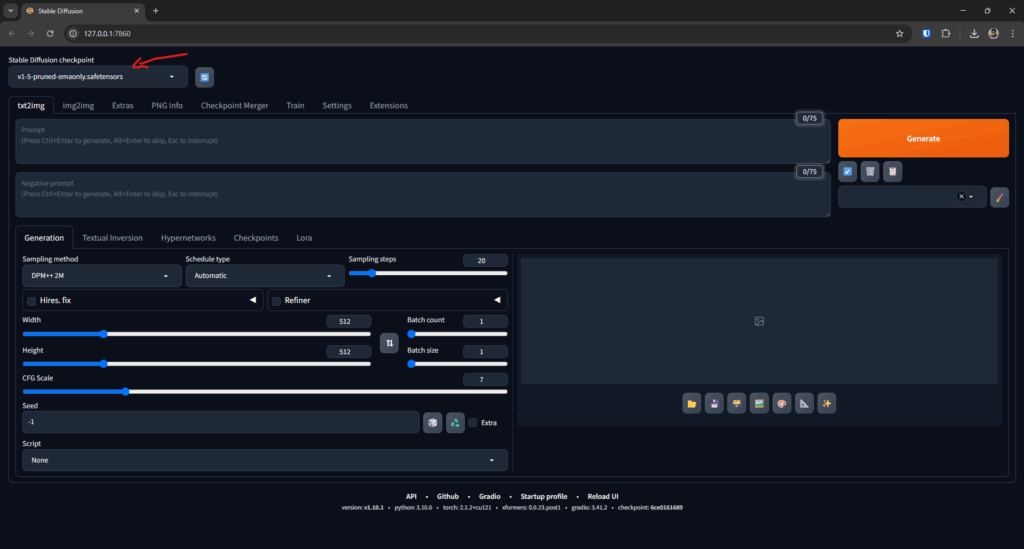The width and height of the screenshot is (1024, 549).
Task: Save the image with floppy icon
Action: 714,403
